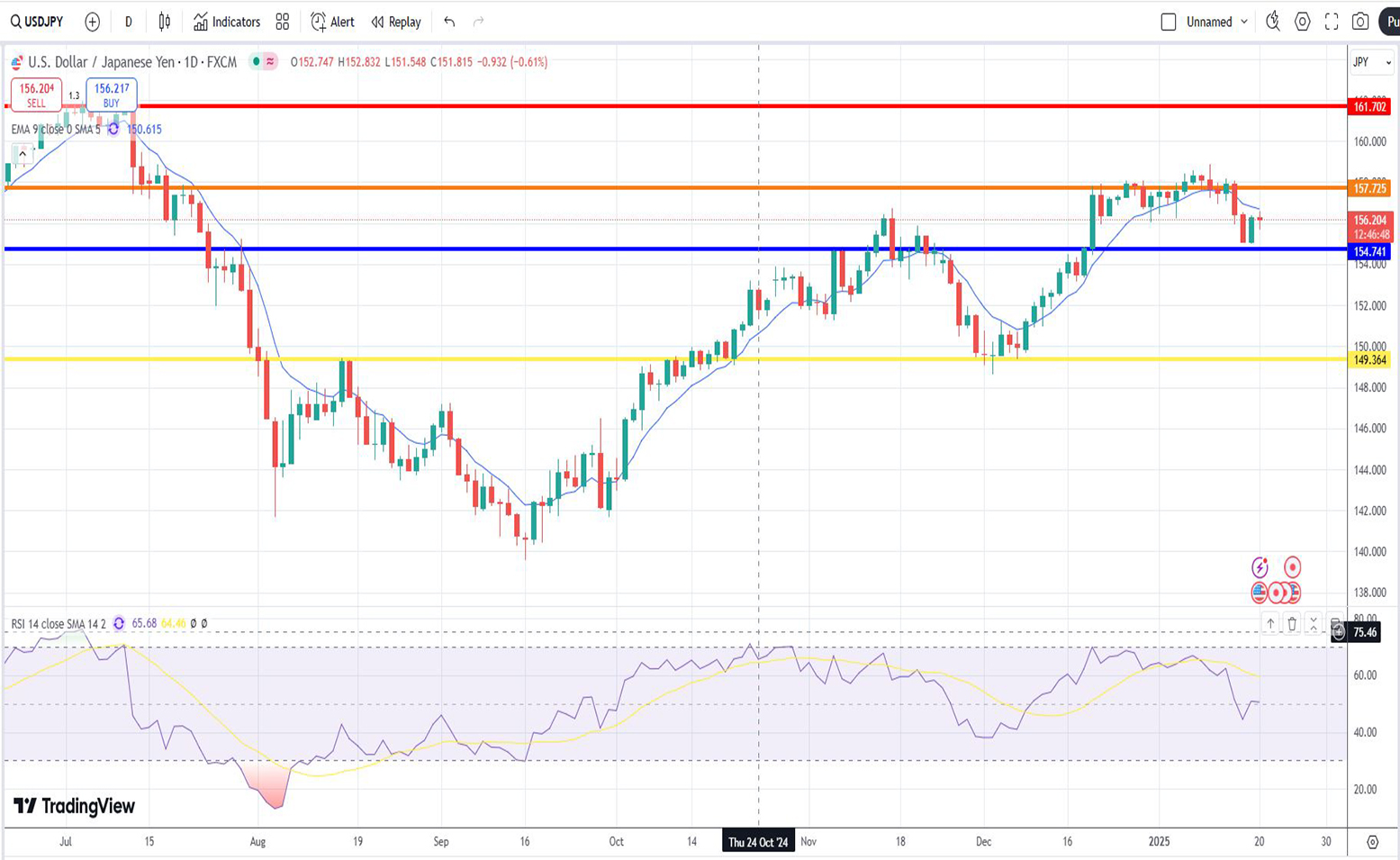The height and width of the screenshot is (860, 1400).
Task: Enter fullscreen mode
Action: click(x=1332, y=22)
